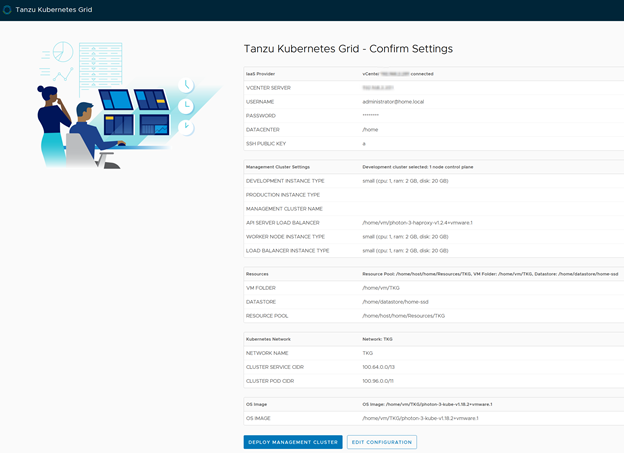Click the SSH PUBLIC KEY label

pyautogui.click(x=266, y=144)
